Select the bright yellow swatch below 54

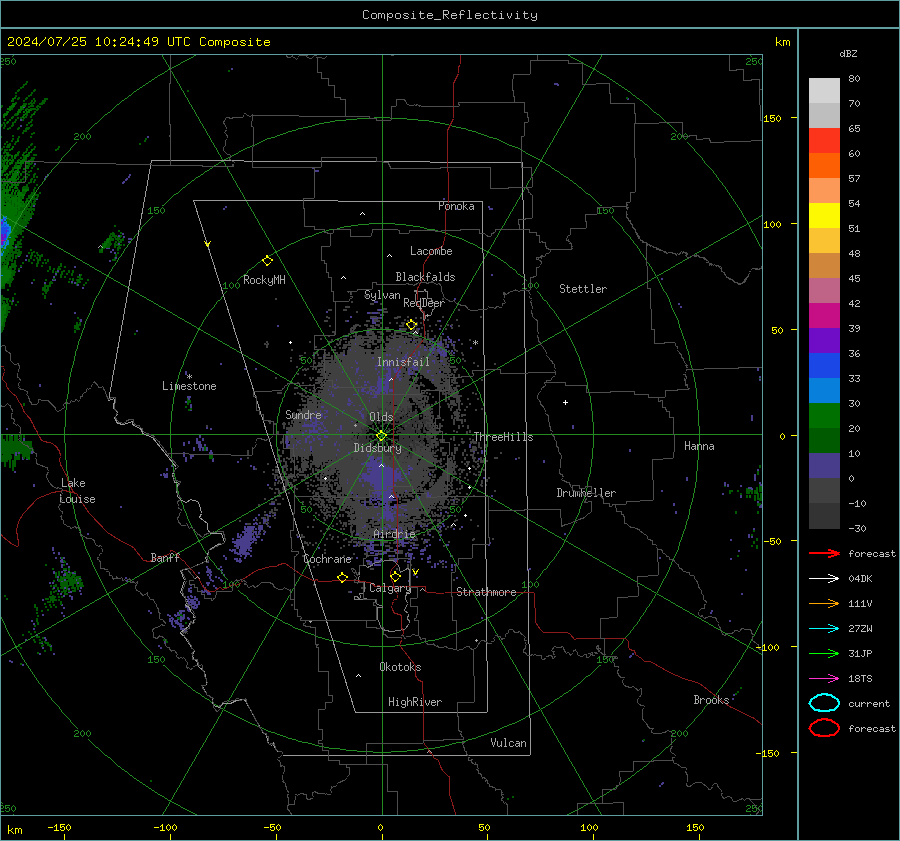[x=824, y=215]
